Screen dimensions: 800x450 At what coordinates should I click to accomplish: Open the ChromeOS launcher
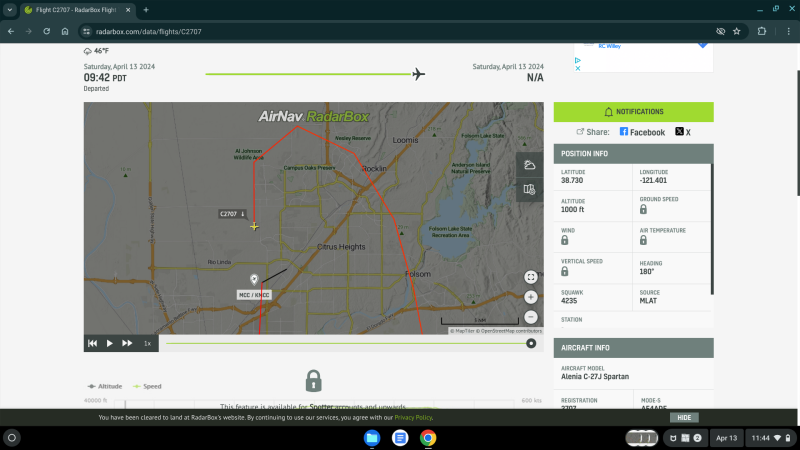click(x=12, y=438)
